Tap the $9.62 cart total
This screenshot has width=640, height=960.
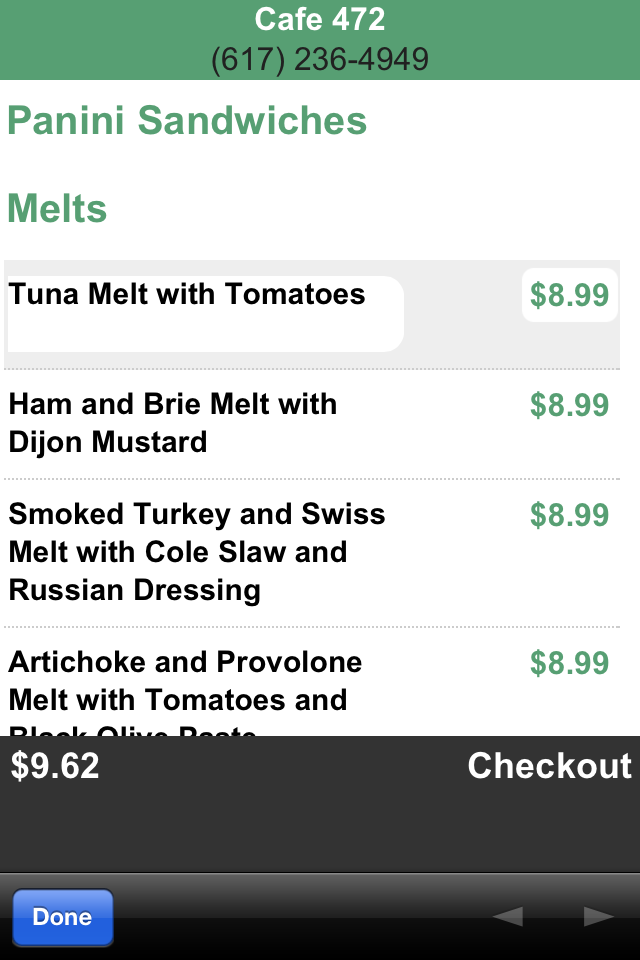55,765
